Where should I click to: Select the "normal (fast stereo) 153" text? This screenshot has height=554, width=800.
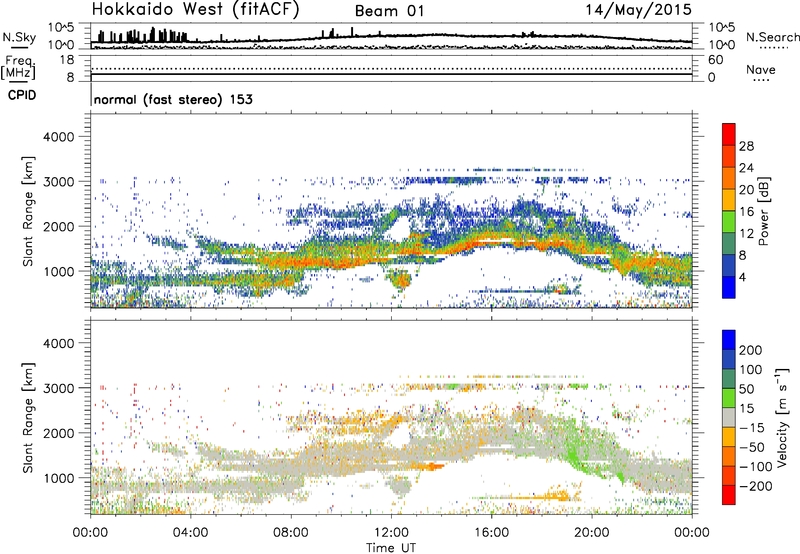(x=173, y=99)
